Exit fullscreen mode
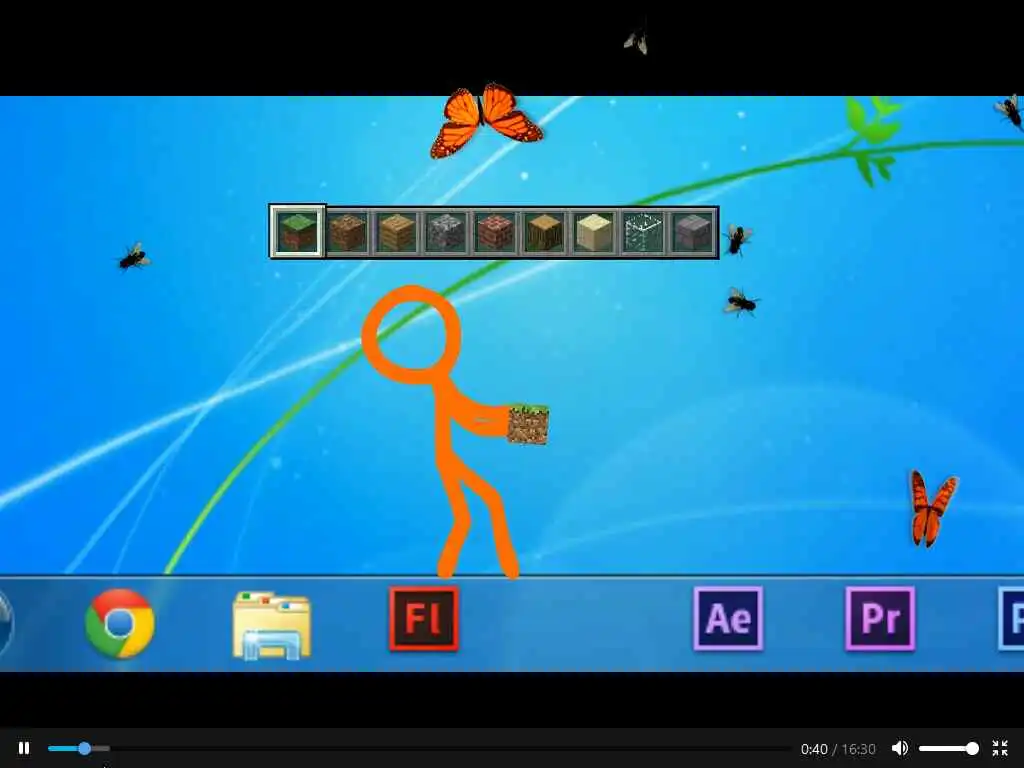 tap(1000, 748)
